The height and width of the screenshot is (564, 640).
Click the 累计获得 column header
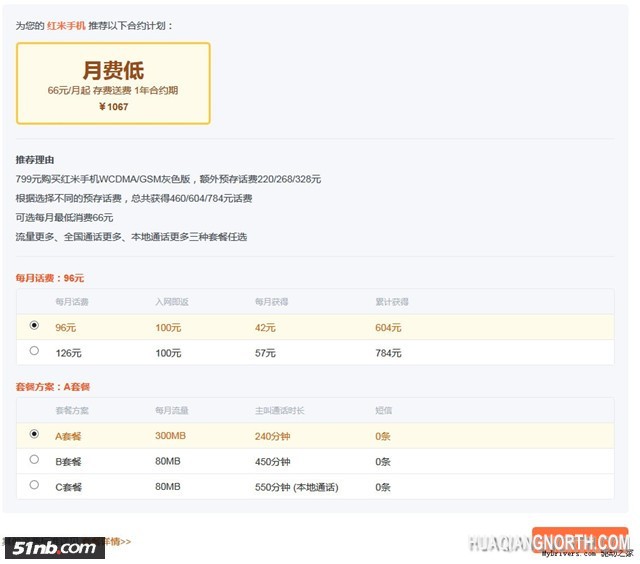(392, 302)
